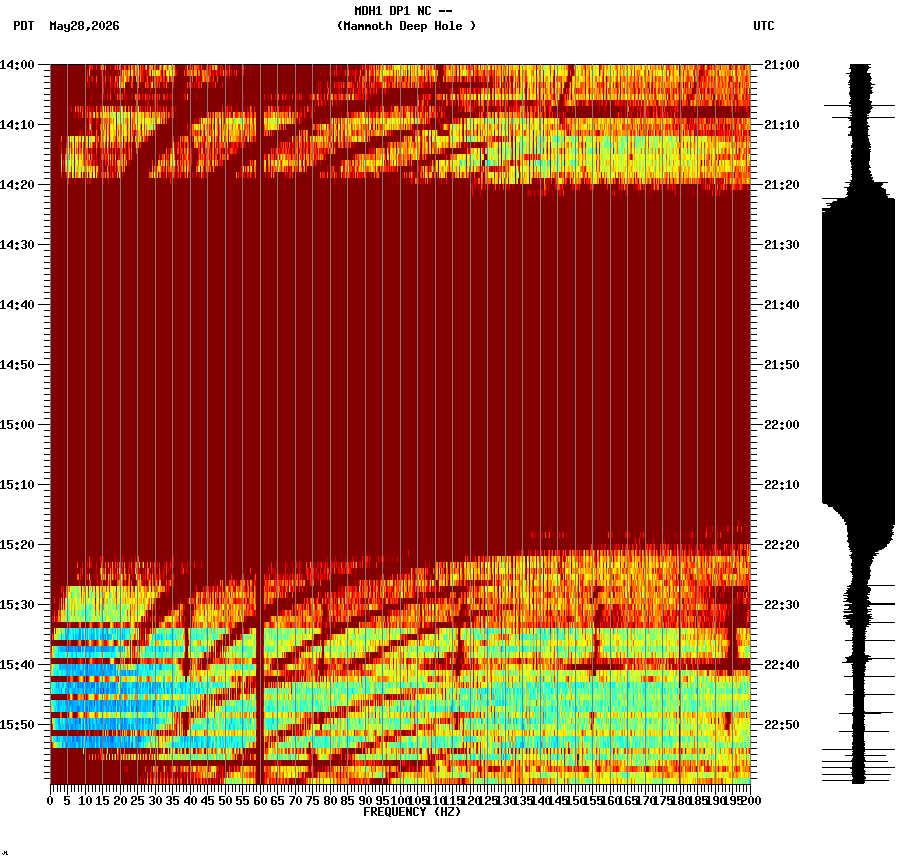Select the UTC timezone label
This screenshot has height=864, width=902.
pos(763,26)
